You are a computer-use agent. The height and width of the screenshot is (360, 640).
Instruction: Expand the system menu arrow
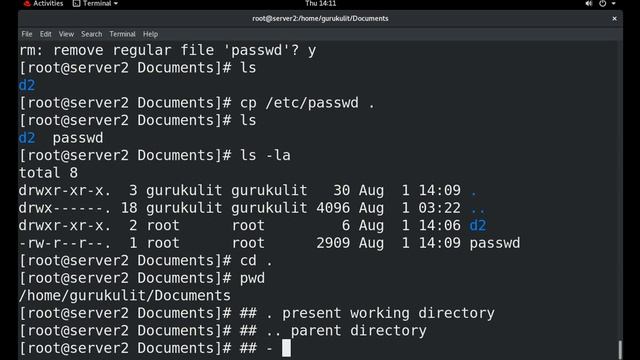pyautogui.click(x=613, y=4)
